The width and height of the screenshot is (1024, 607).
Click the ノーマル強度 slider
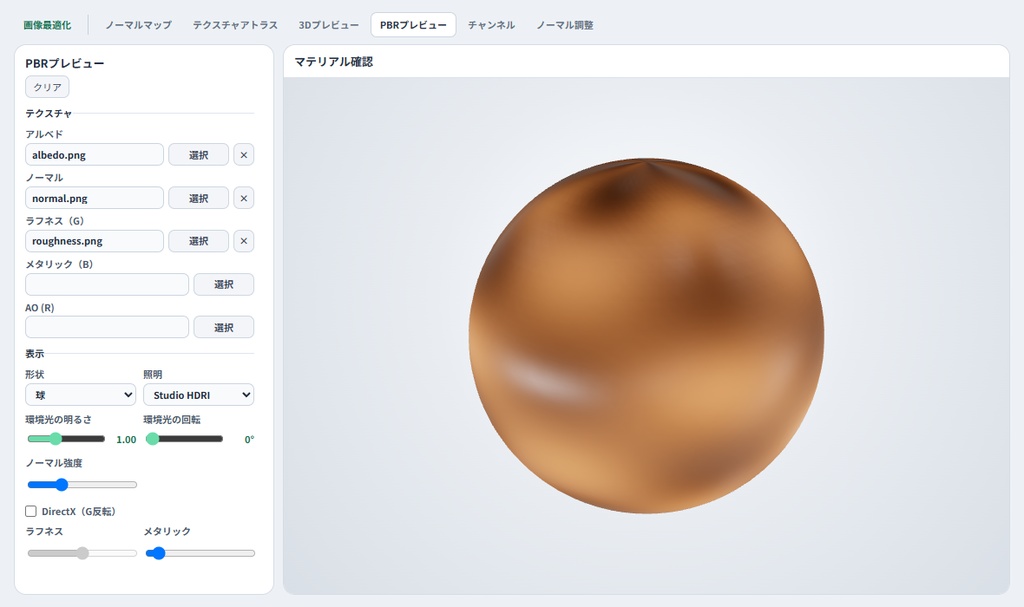[82, 485]
